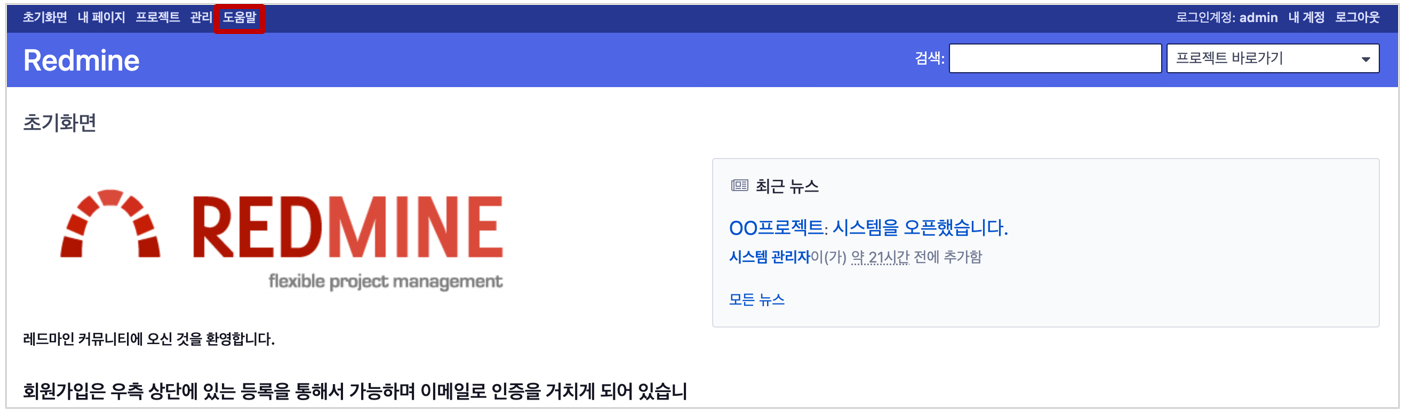Viewport: 1405px width, 413px height.
Task: Open 내 페이지 from the top menu
Action: click(x=102, y=17)
